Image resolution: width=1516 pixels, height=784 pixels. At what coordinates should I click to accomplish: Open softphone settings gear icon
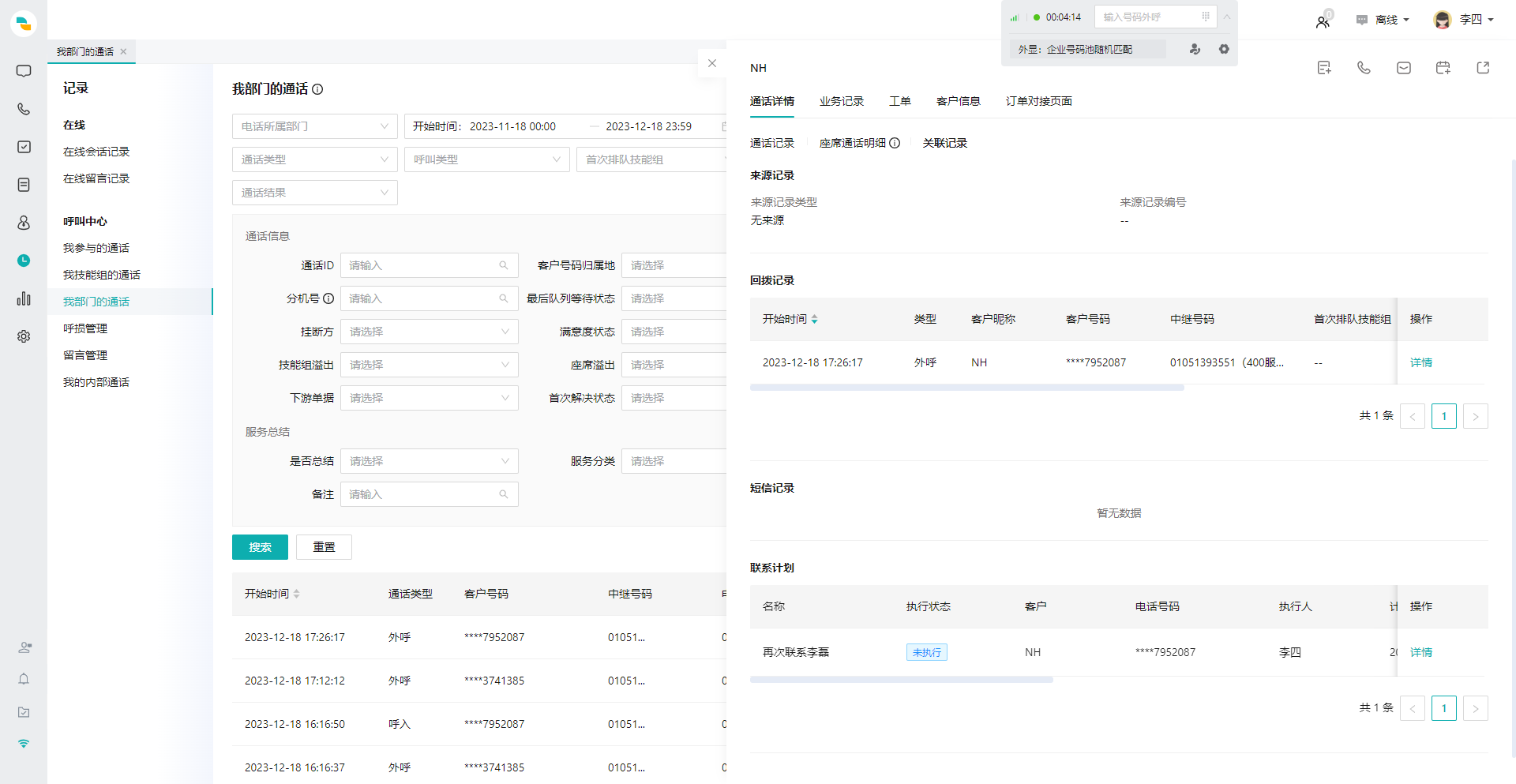tap(1224, 49)
